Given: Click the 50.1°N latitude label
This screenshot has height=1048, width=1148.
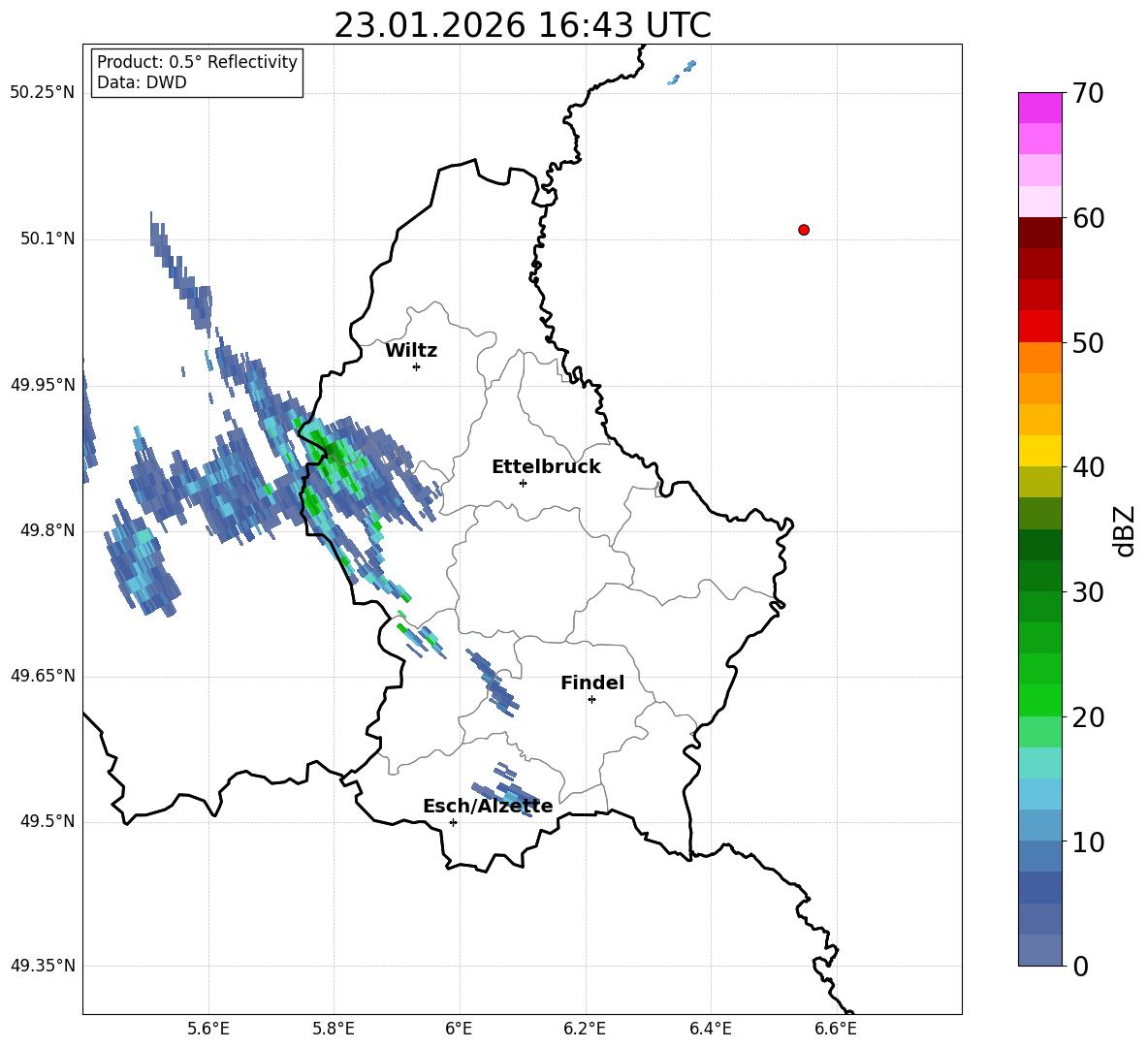Looking at the screenshot, I should point(48,238).
